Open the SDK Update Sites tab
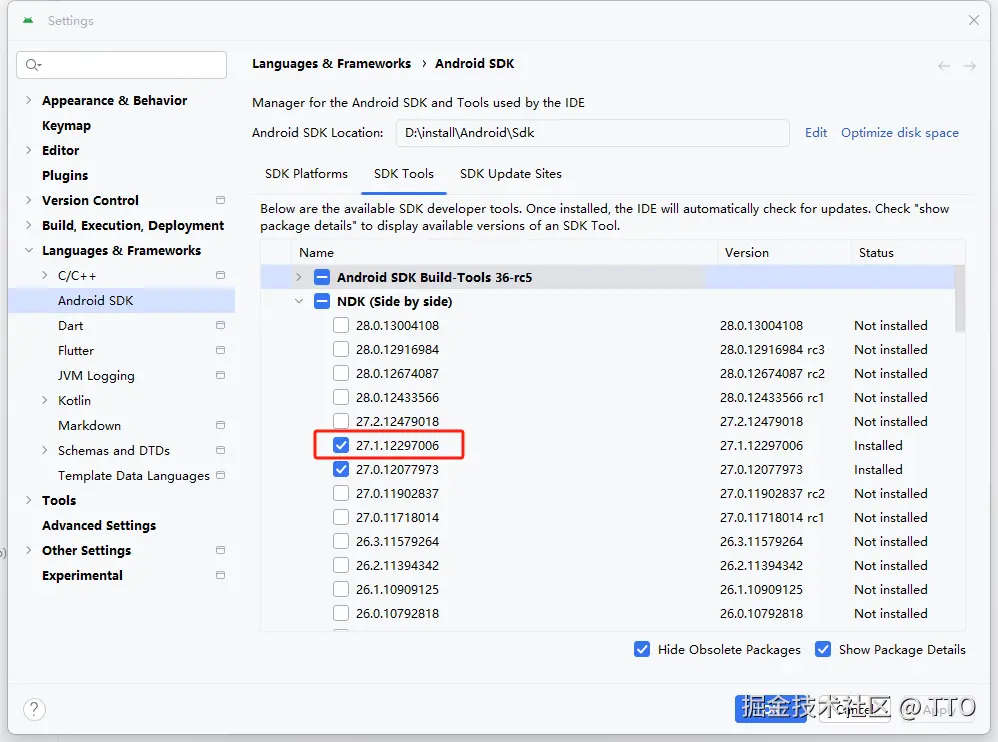This screenshot has height=742, width=998. (510, 174)
